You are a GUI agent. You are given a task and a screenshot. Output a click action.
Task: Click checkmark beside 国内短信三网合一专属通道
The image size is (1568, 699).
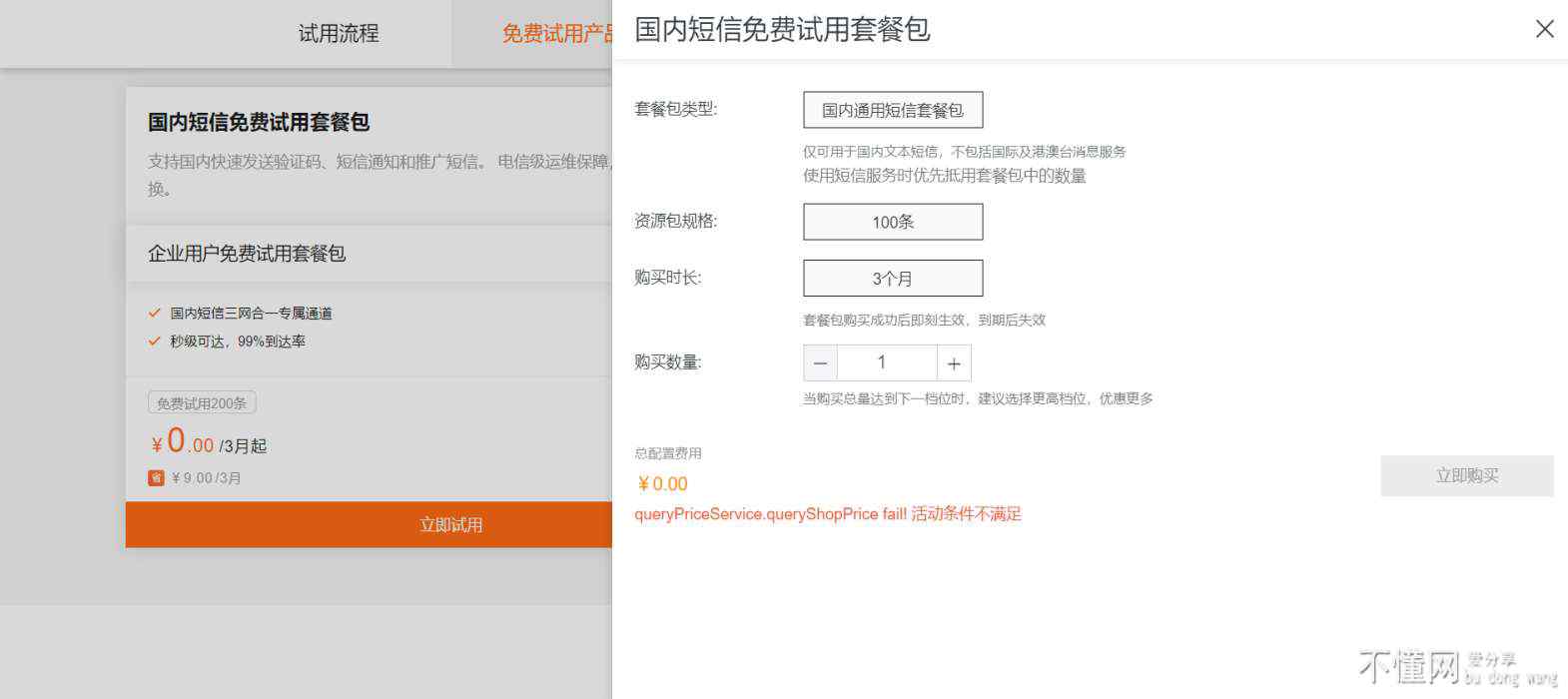coord(155,314)
